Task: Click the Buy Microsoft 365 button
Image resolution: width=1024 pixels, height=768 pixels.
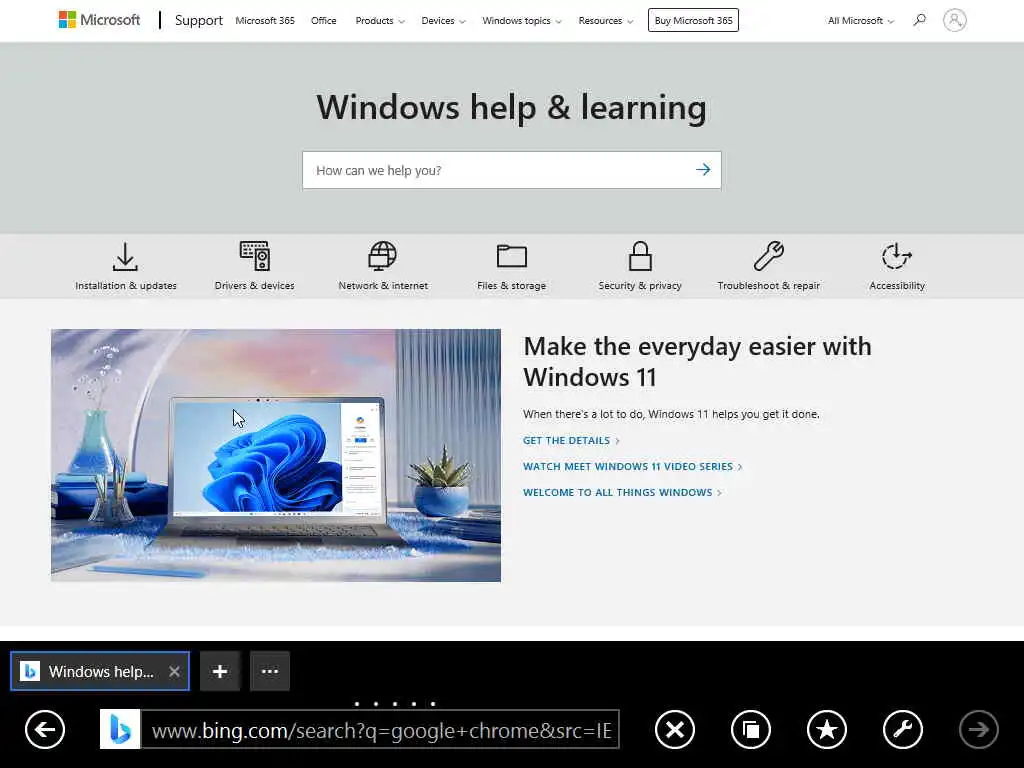Action: point(693,20)
